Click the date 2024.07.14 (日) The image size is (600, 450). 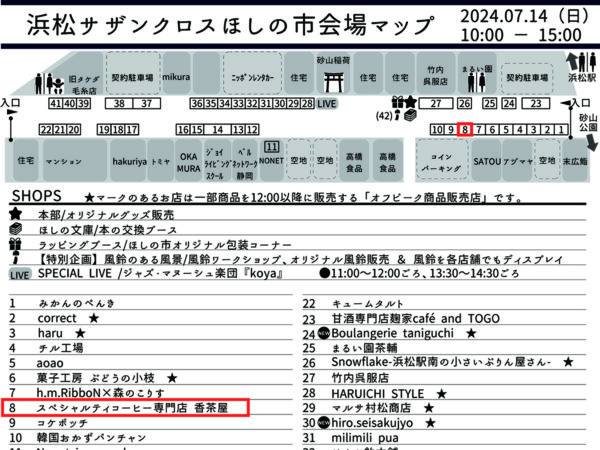coord(525,16)
